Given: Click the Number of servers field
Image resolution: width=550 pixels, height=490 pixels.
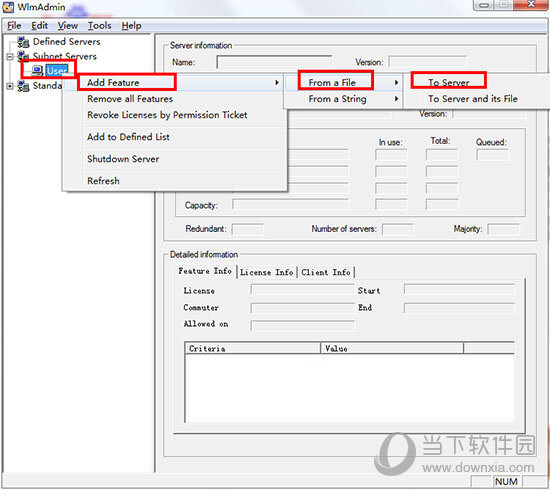Looking at the screenshot, I should pos(397,229).
